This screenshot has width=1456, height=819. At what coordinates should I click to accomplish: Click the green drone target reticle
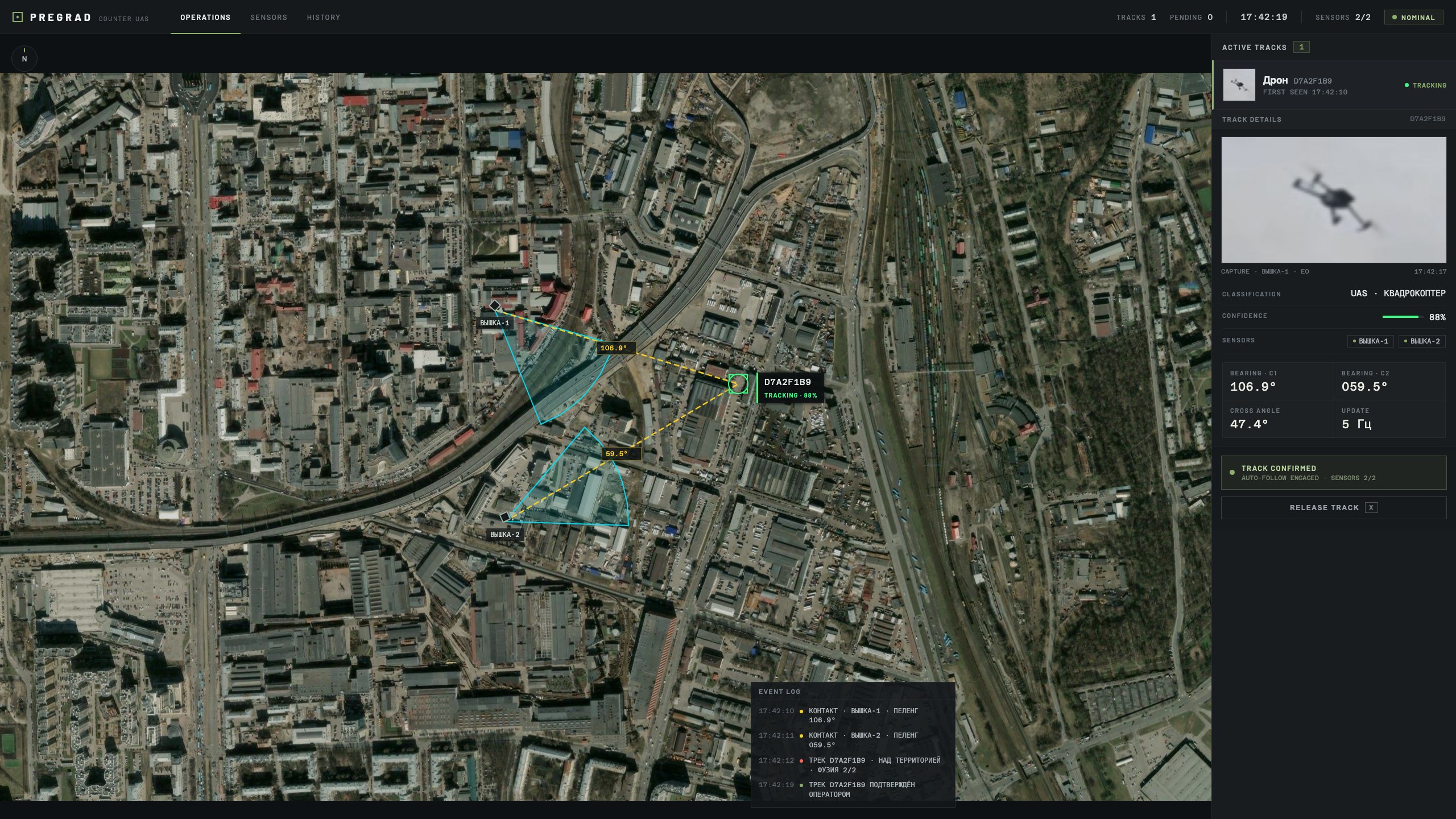coord(738,384)
